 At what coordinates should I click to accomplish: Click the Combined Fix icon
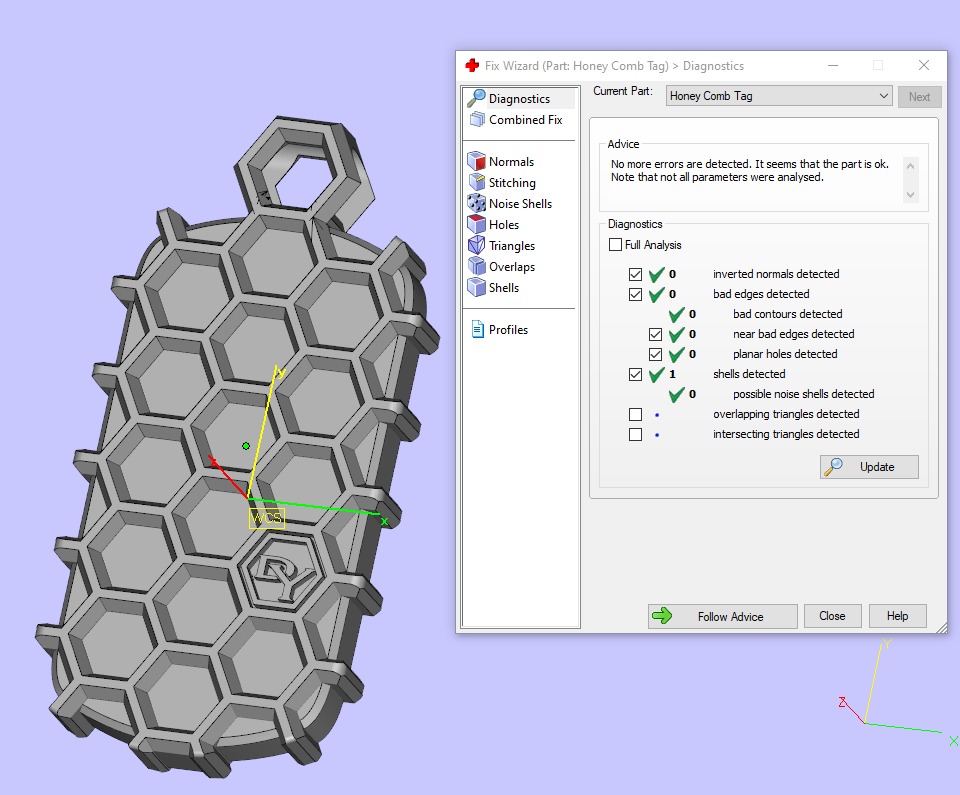coord(476,119)
